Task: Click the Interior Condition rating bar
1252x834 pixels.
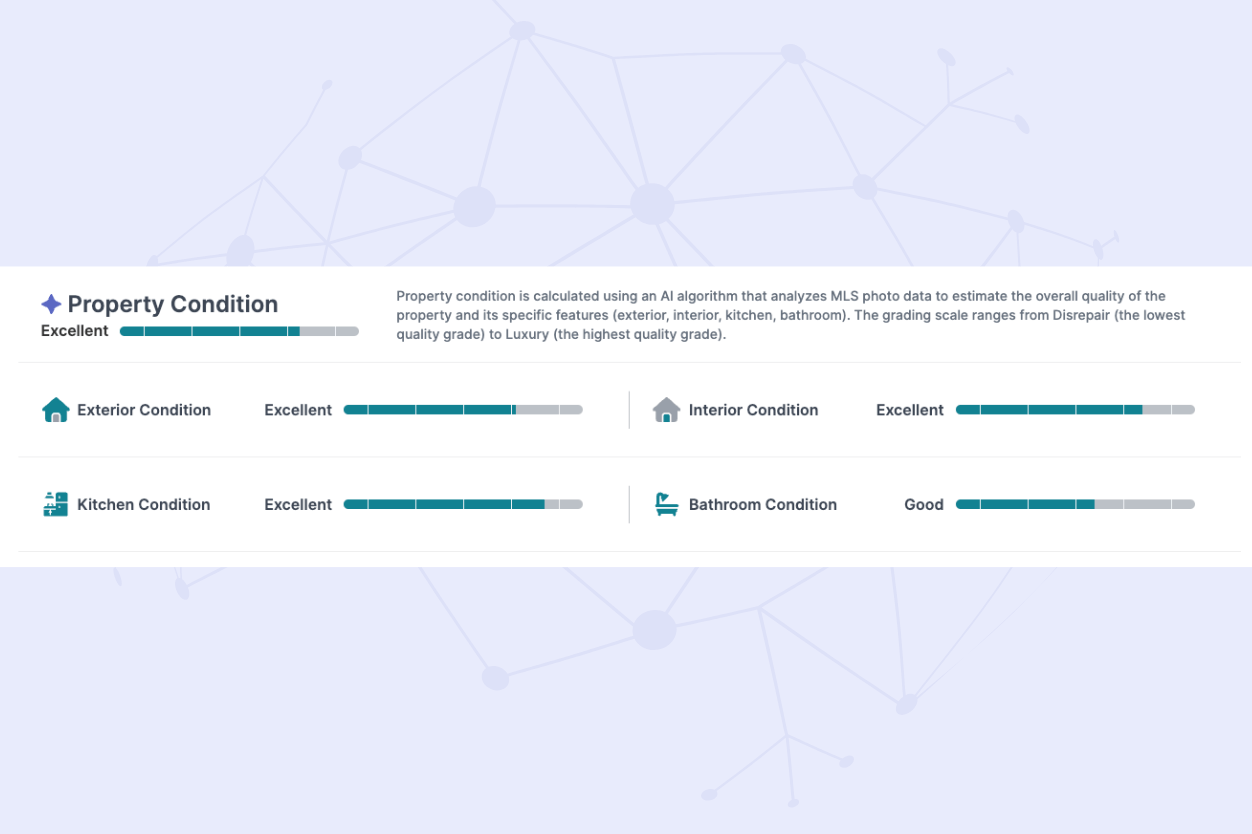Action: pos(1075,409)
